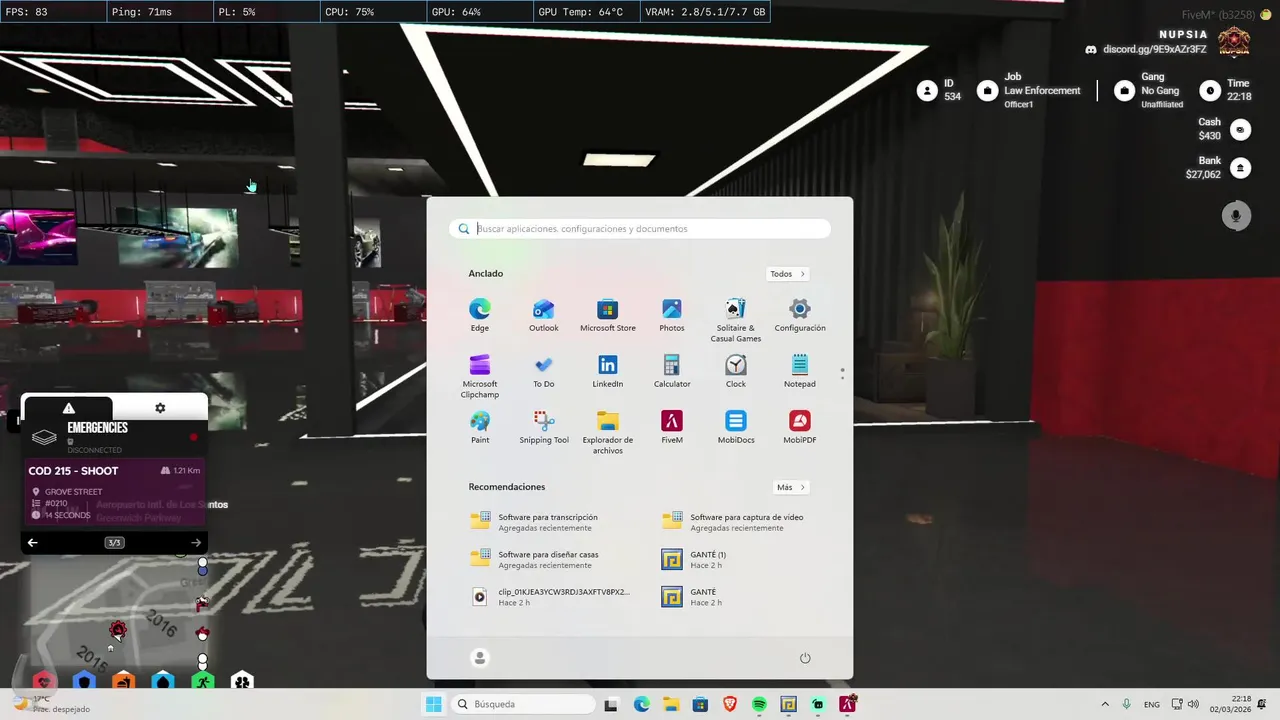This screenshot has height=720, width=1280.
Task: Open the Photos app
Action: point(672,314)
